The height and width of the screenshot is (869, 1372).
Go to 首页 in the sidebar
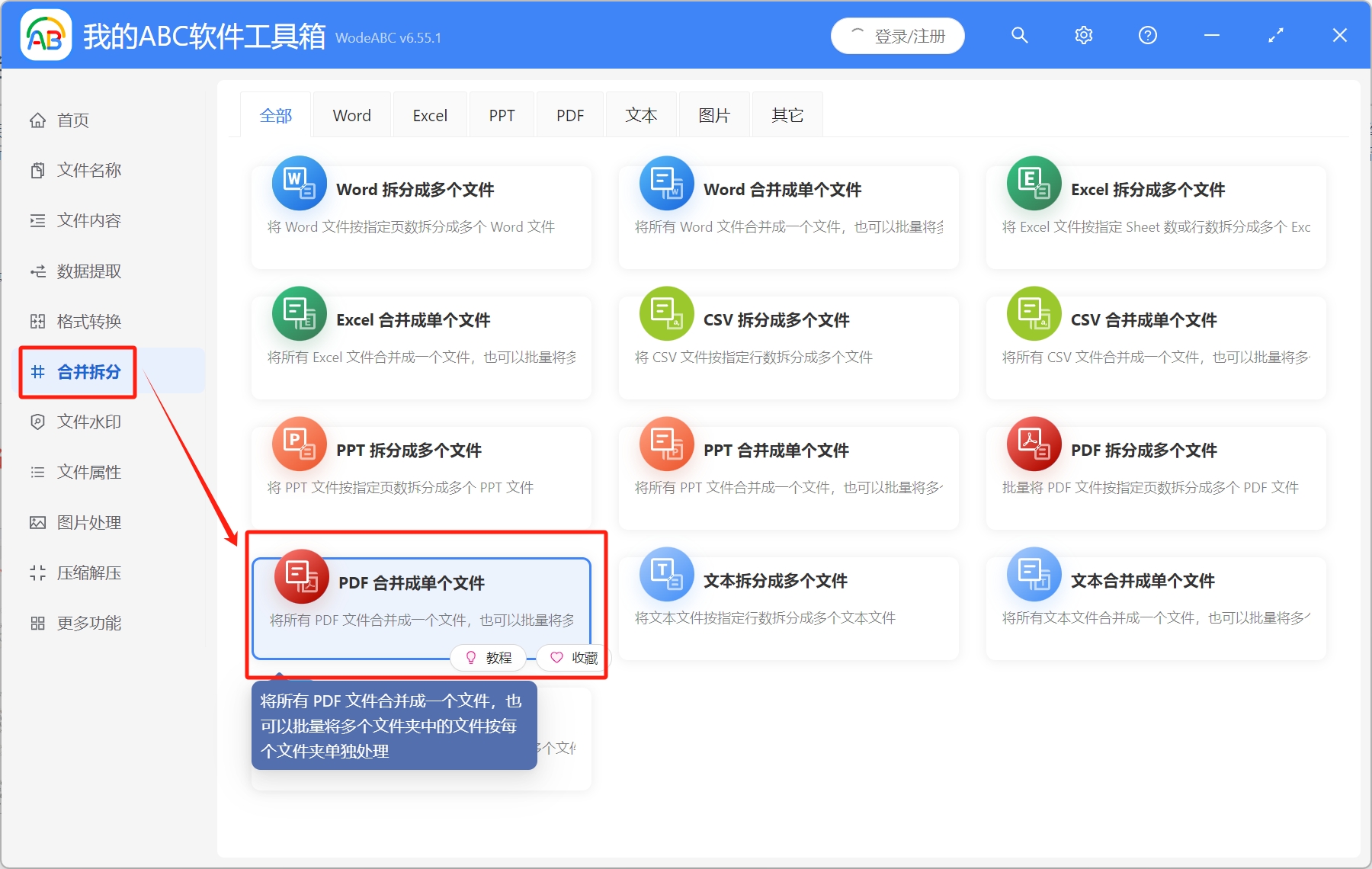pos(72,120)
